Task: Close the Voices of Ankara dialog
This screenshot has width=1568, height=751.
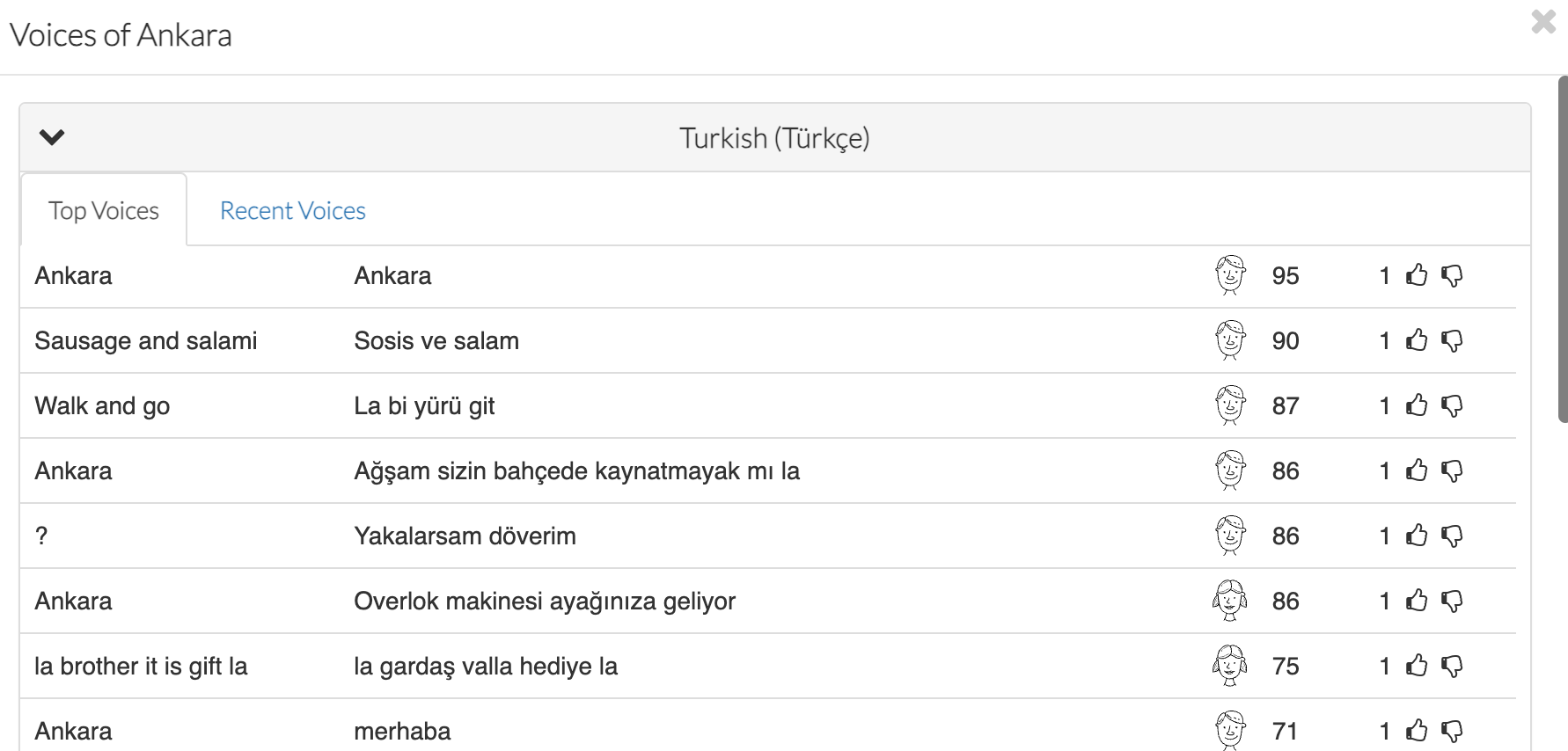Action: coord(1543,21)
